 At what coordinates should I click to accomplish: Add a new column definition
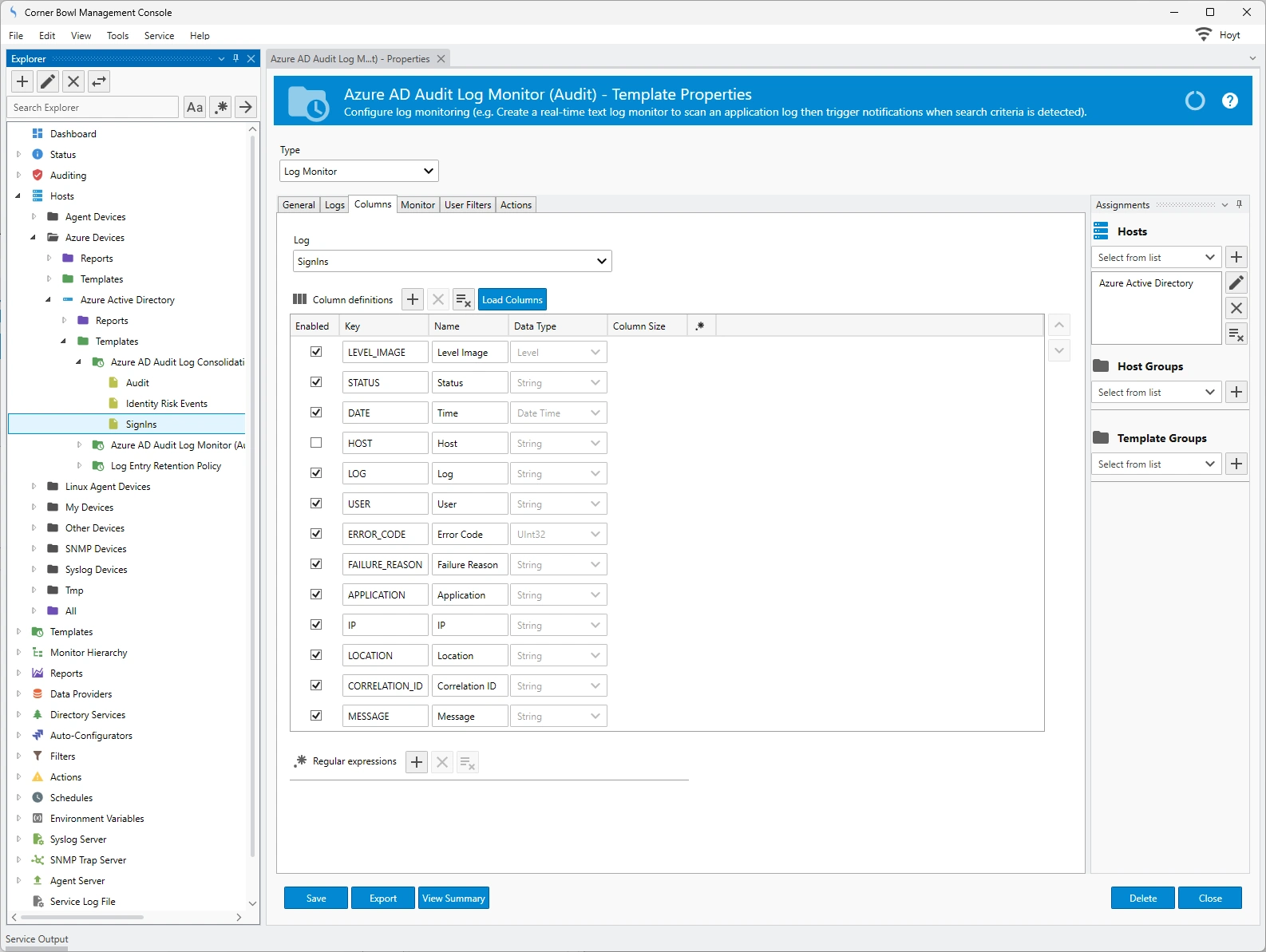click(x=413, y=300)
